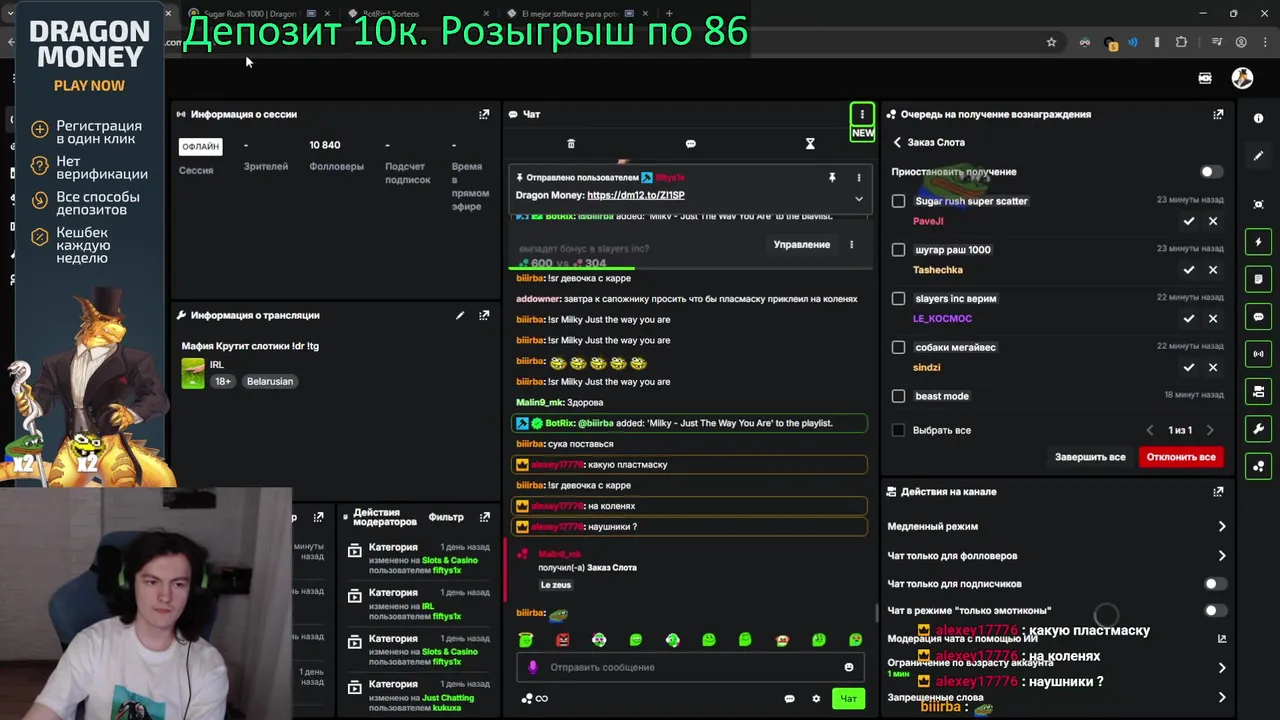Click the Завершить все button

tap(1090, 457)
